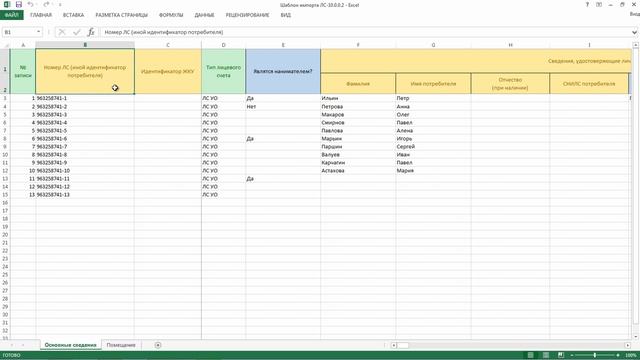
Task: Cancel formula bar entry
Action: point(62,32)
